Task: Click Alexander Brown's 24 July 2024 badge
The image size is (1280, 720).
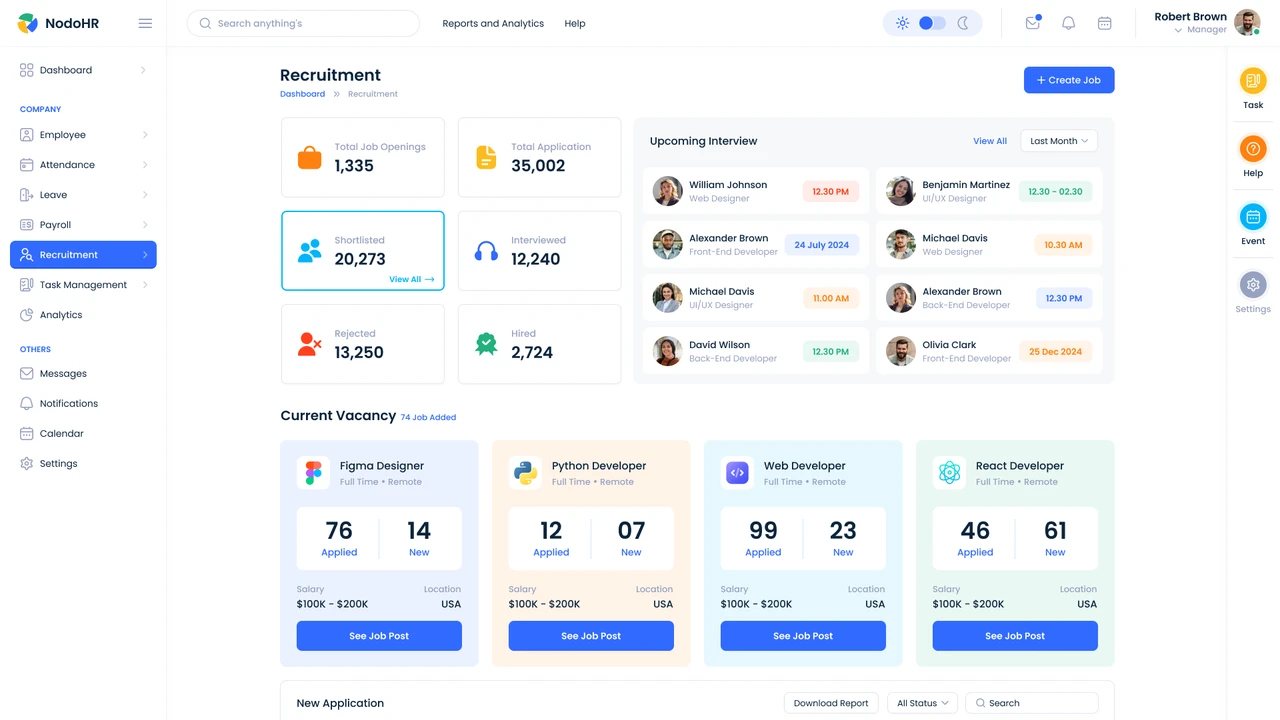Action: pyautogui.click(x=822, y=245)
